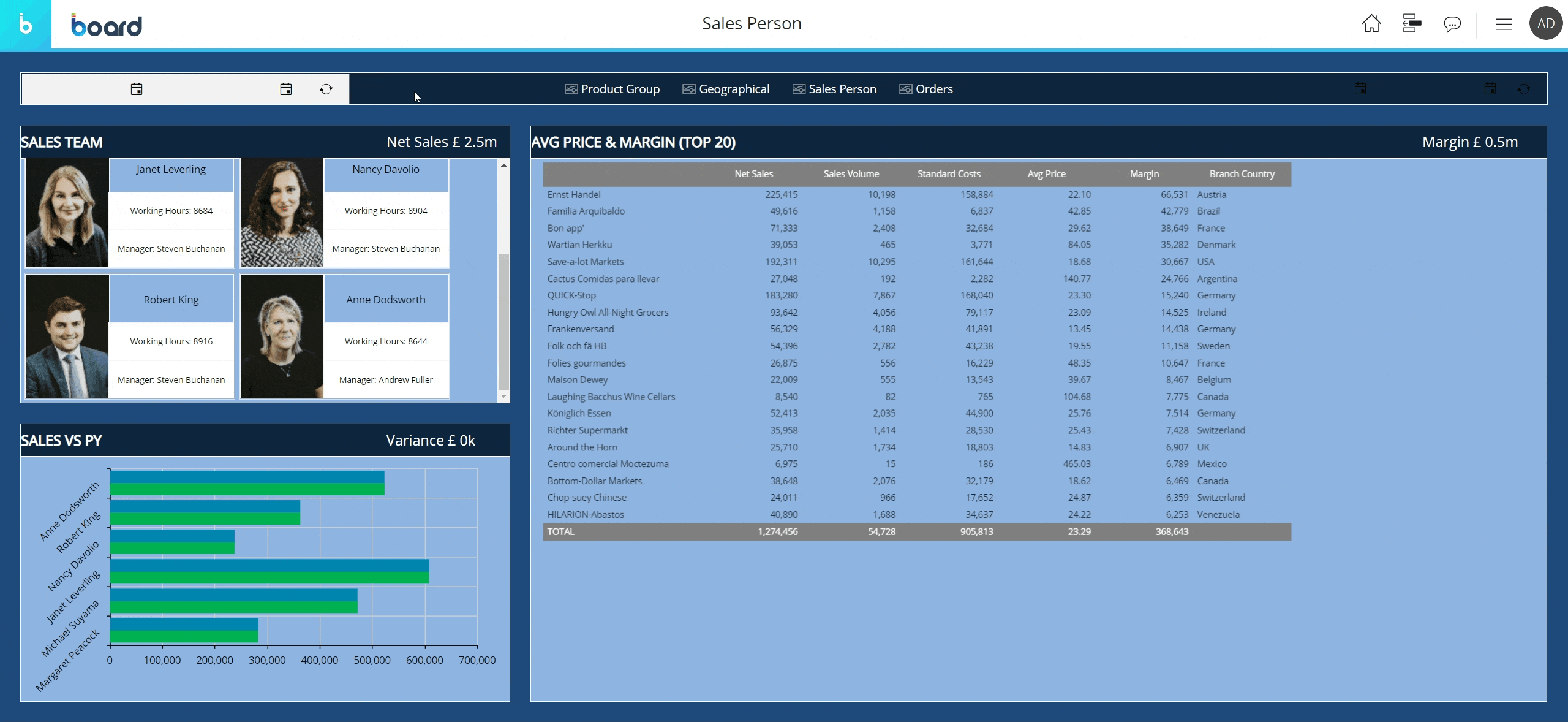Select Janet Leverling's photo
Image resolution: width=1568 pixels, height=722 pixels.
(x=67, y=213)
